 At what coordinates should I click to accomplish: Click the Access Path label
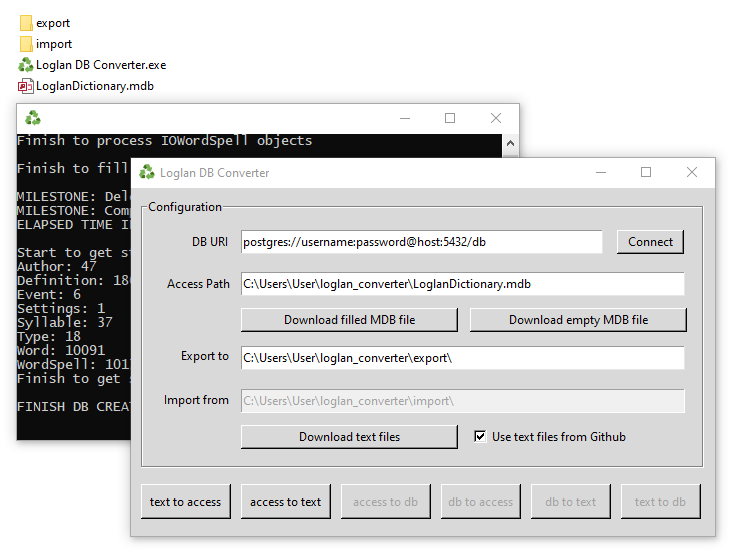198,284
